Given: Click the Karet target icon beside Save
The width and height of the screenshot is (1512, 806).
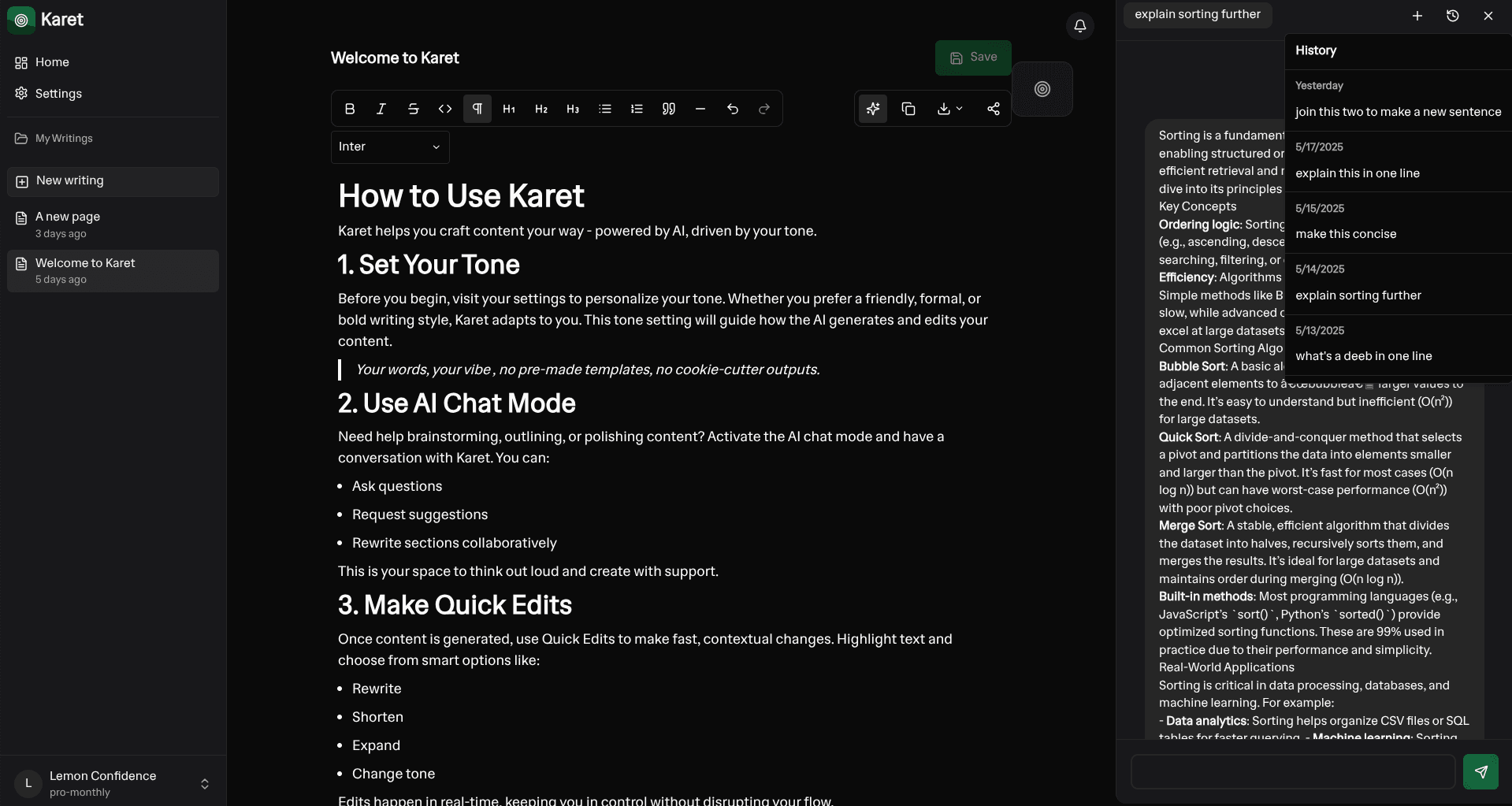Looking at the screenshot, I should coord(1042,89).
